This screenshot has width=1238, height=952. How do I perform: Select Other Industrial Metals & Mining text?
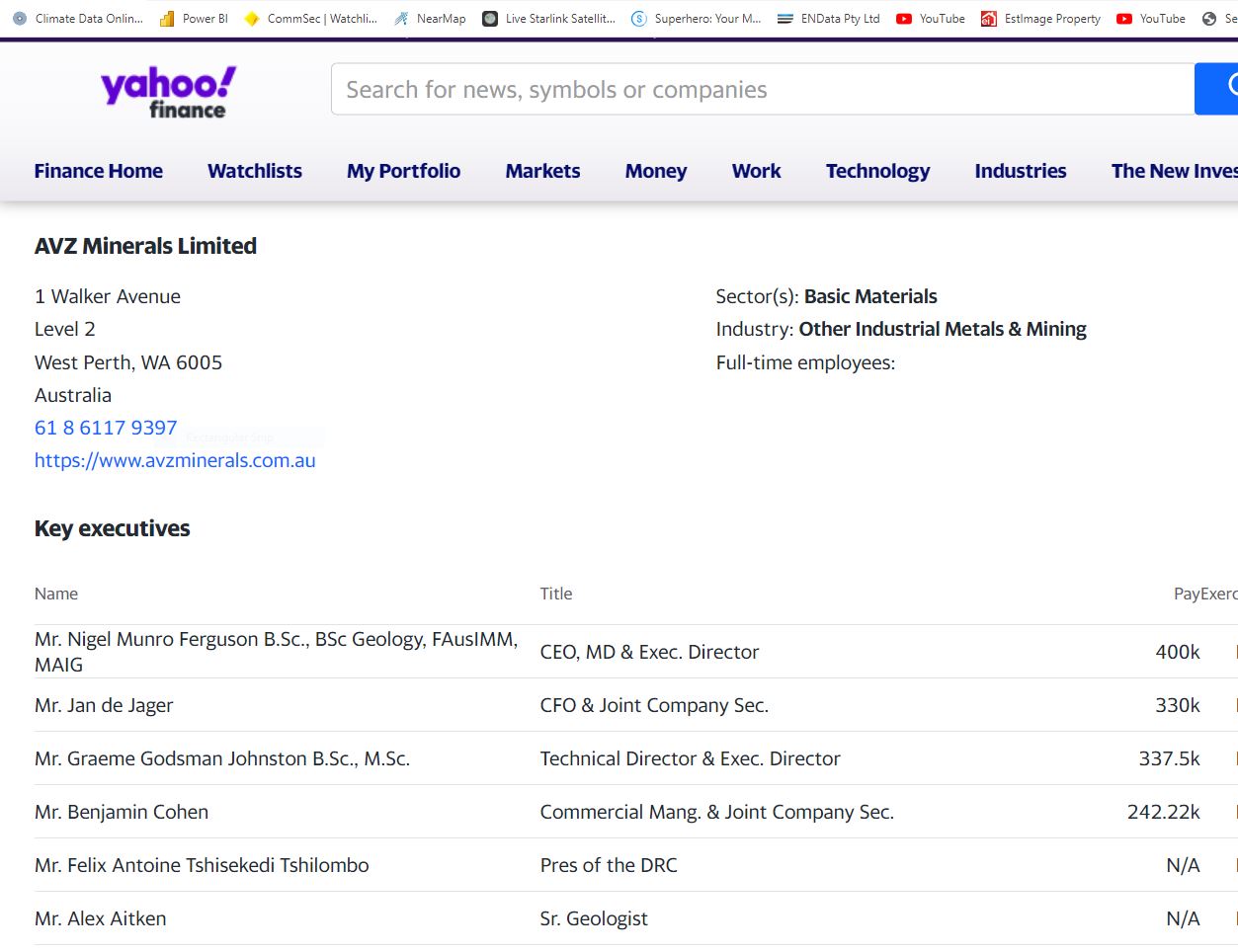tap(943, 329)
